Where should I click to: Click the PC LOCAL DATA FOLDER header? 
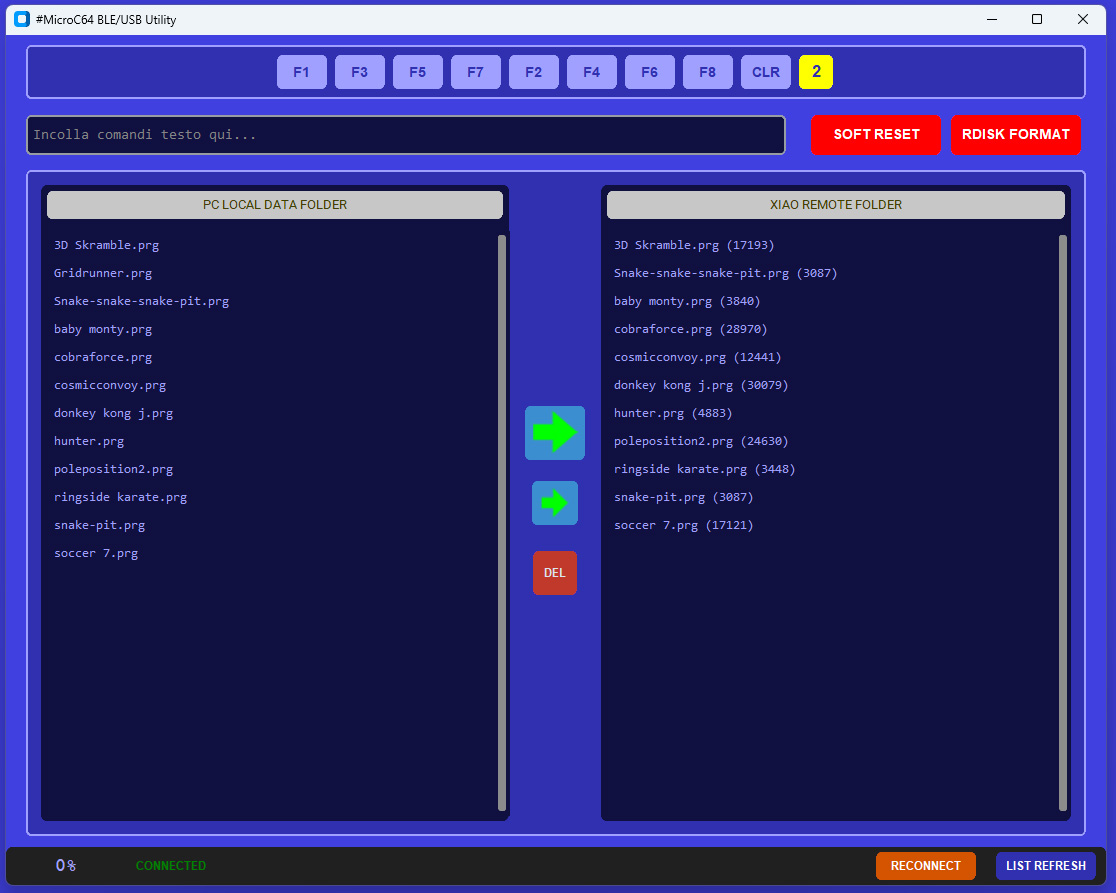pos(275,205)
